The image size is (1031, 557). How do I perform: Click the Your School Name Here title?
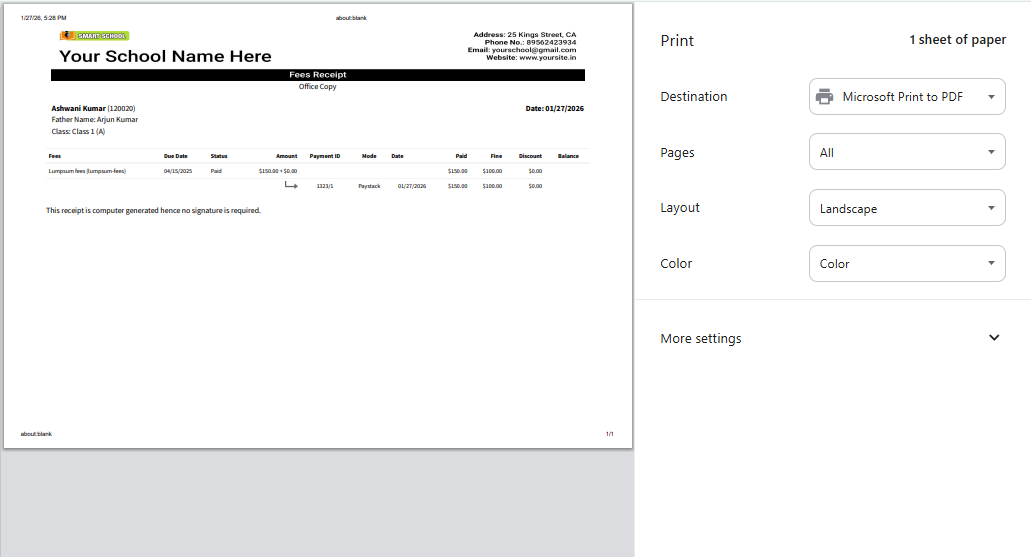pos(165,56)
